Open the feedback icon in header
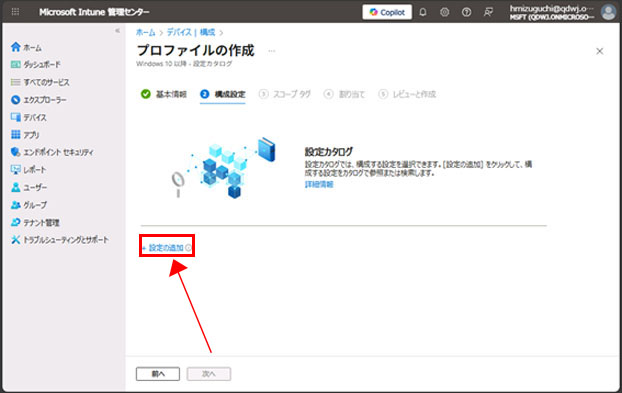 [x=488, y=12]
